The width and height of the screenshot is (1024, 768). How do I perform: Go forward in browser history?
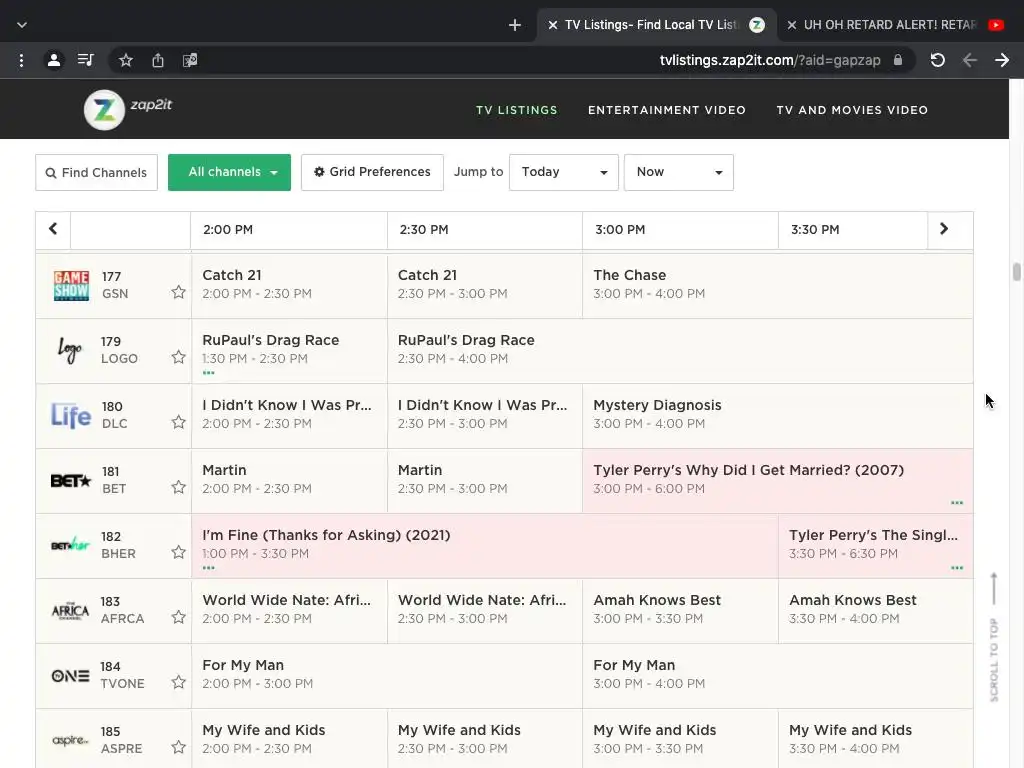coord(1002,60)
